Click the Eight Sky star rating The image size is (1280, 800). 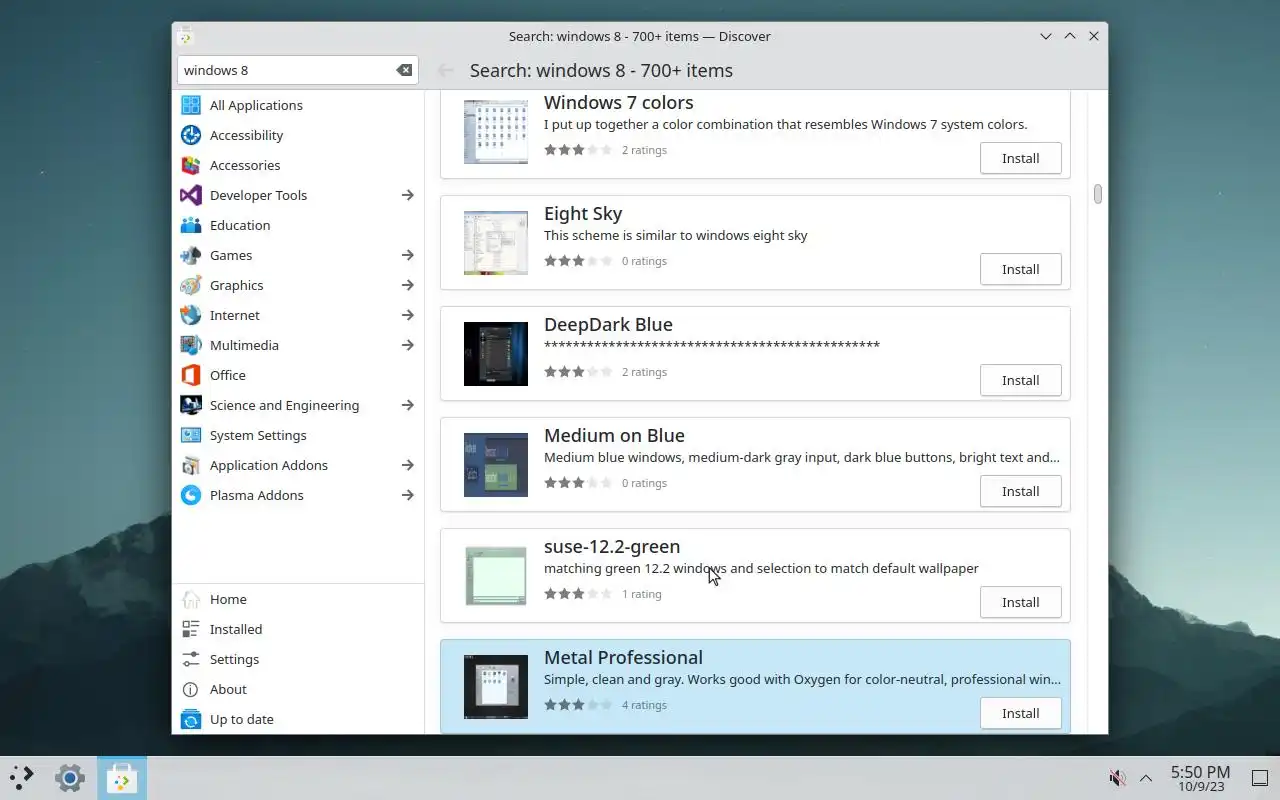(x=577, y=261)
